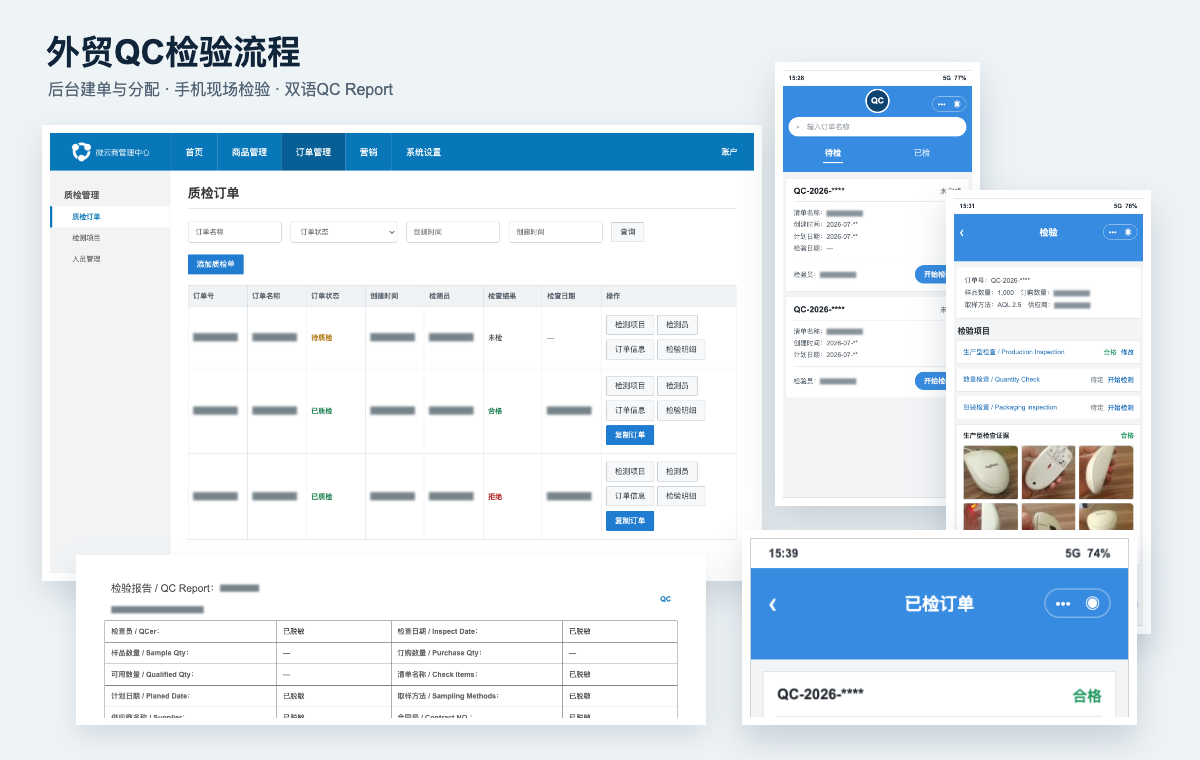Image resolution: width=1200 pixels, height=760 pixels.
Task: Open the mouse side-view evidence photo
Action: pyautogui.click(x=1106, y=472)
